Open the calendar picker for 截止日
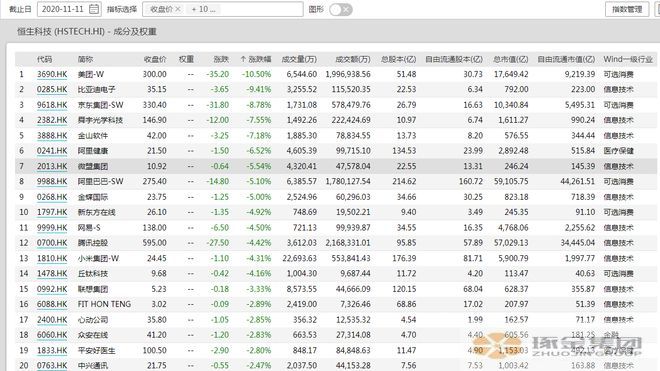The height and width of the screenshot is (371, 660). [x=94, y=9]
